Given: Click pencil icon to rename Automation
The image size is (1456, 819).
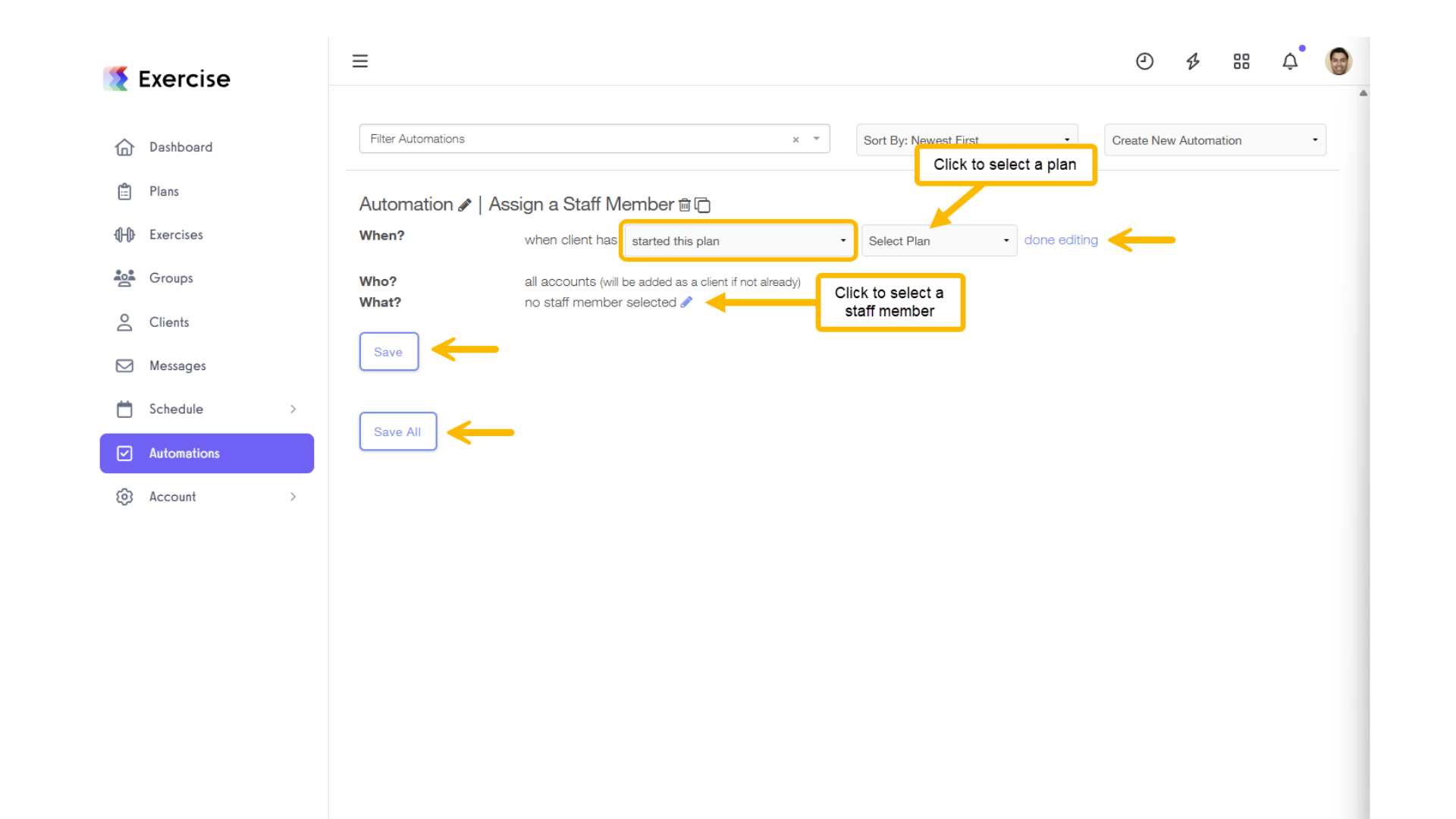Looking at the screenshot, I should click(x=465, y=205).
